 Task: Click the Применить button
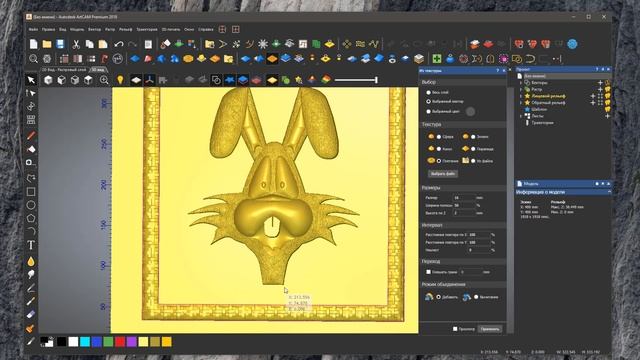(490, 329)
